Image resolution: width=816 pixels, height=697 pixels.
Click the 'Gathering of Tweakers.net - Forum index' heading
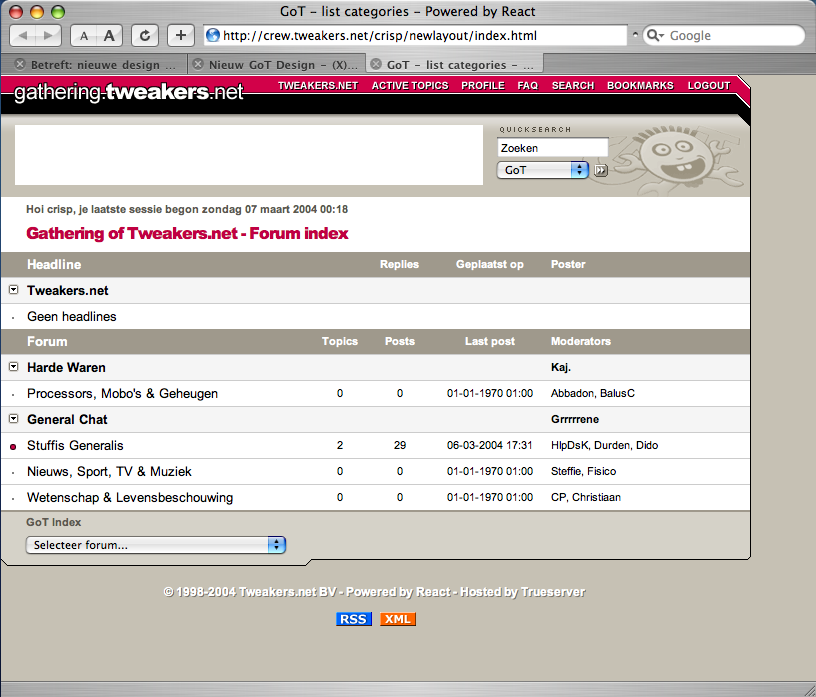[x=187, y=233]
